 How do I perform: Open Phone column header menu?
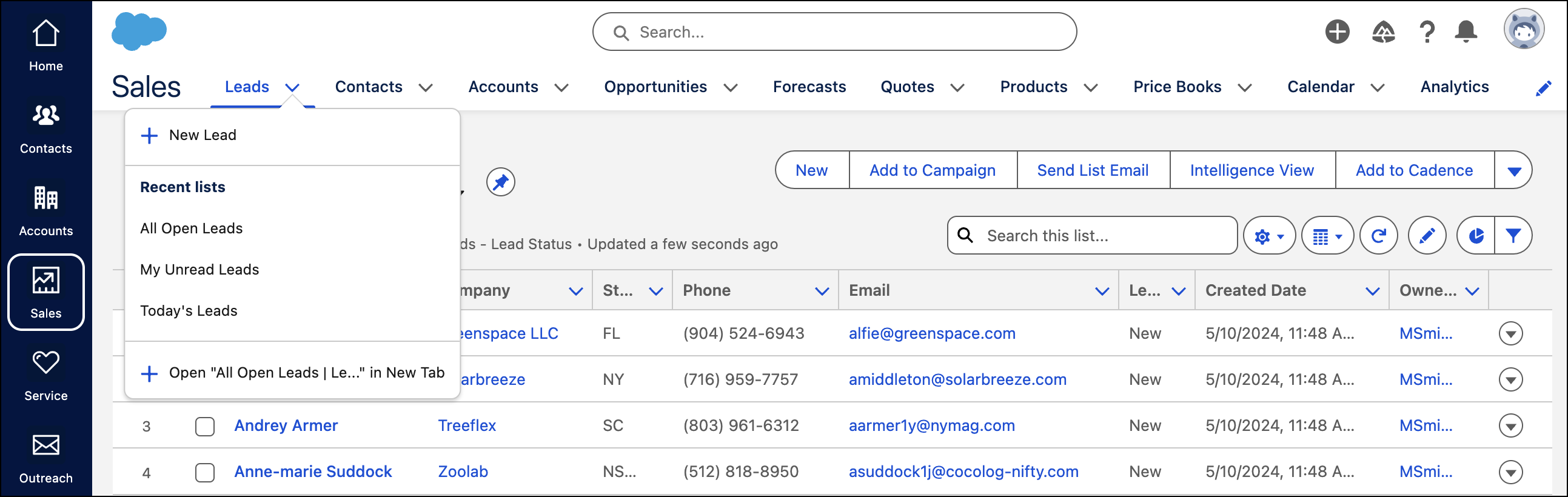pyautogui.click(x=822, y=292)
